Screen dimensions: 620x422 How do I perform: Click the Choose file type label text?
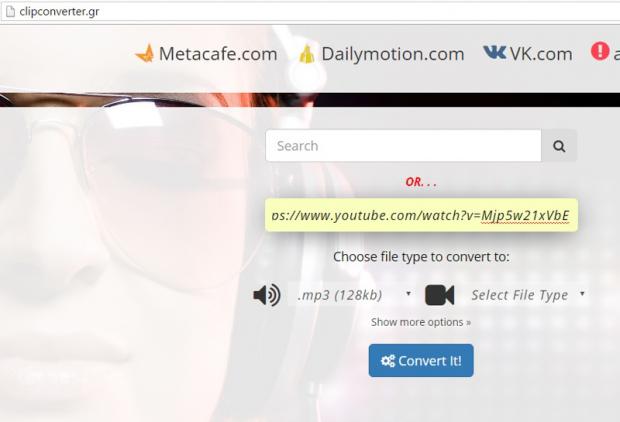421,257
